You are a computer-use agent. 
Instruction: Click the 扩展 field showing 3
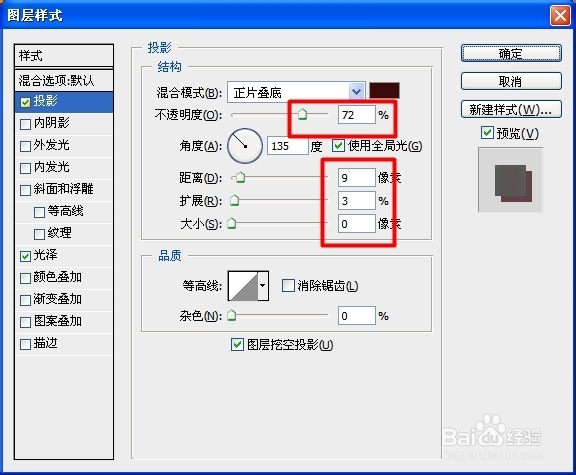click(357, 201)
